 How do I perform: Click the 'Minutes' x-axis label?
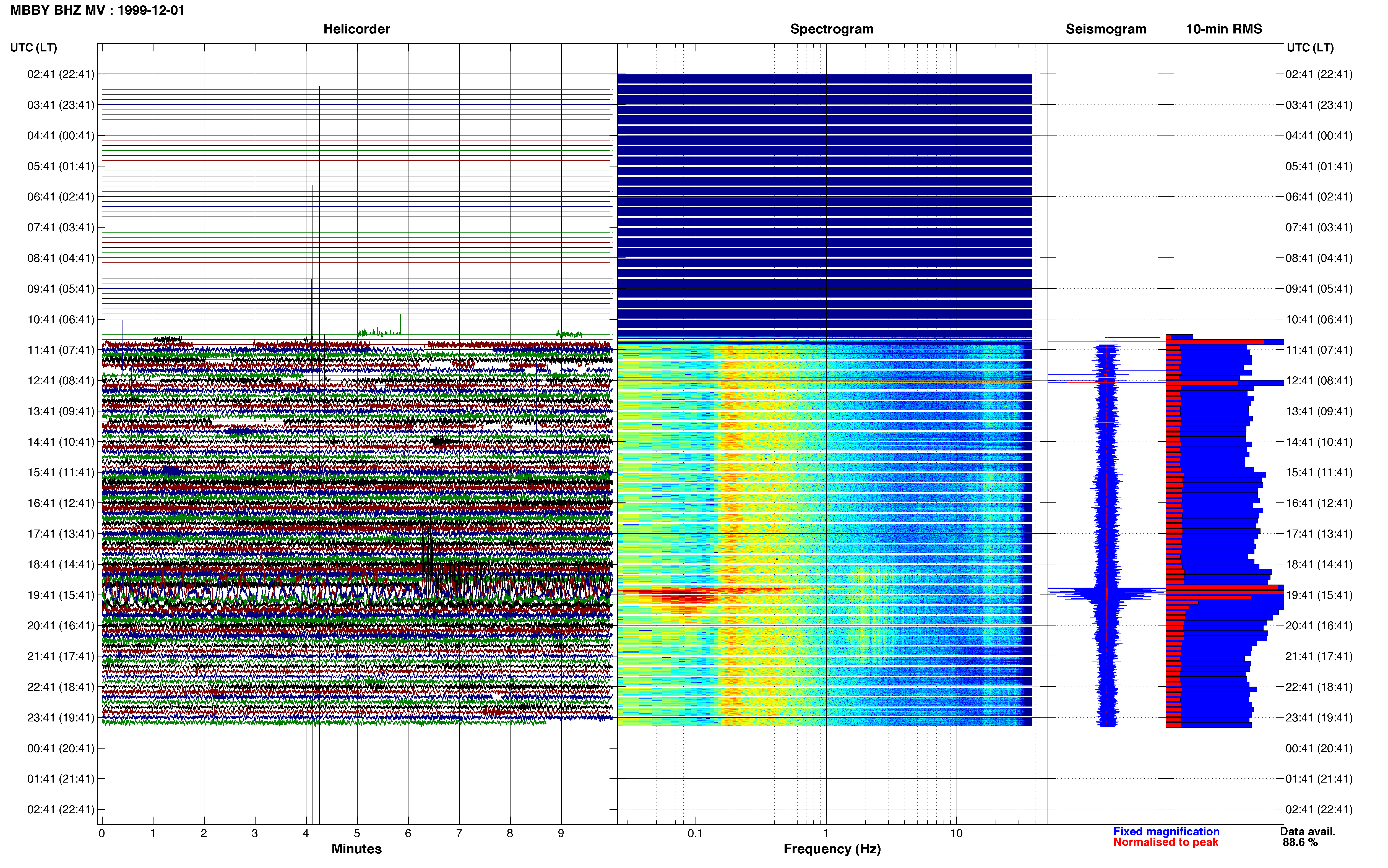click(356, 848)
